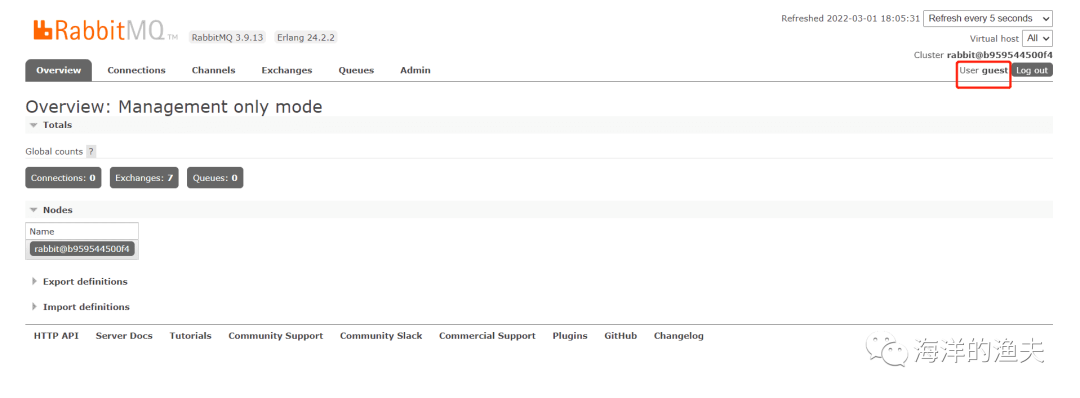Collapse the Totals section

tap(51, 125)
